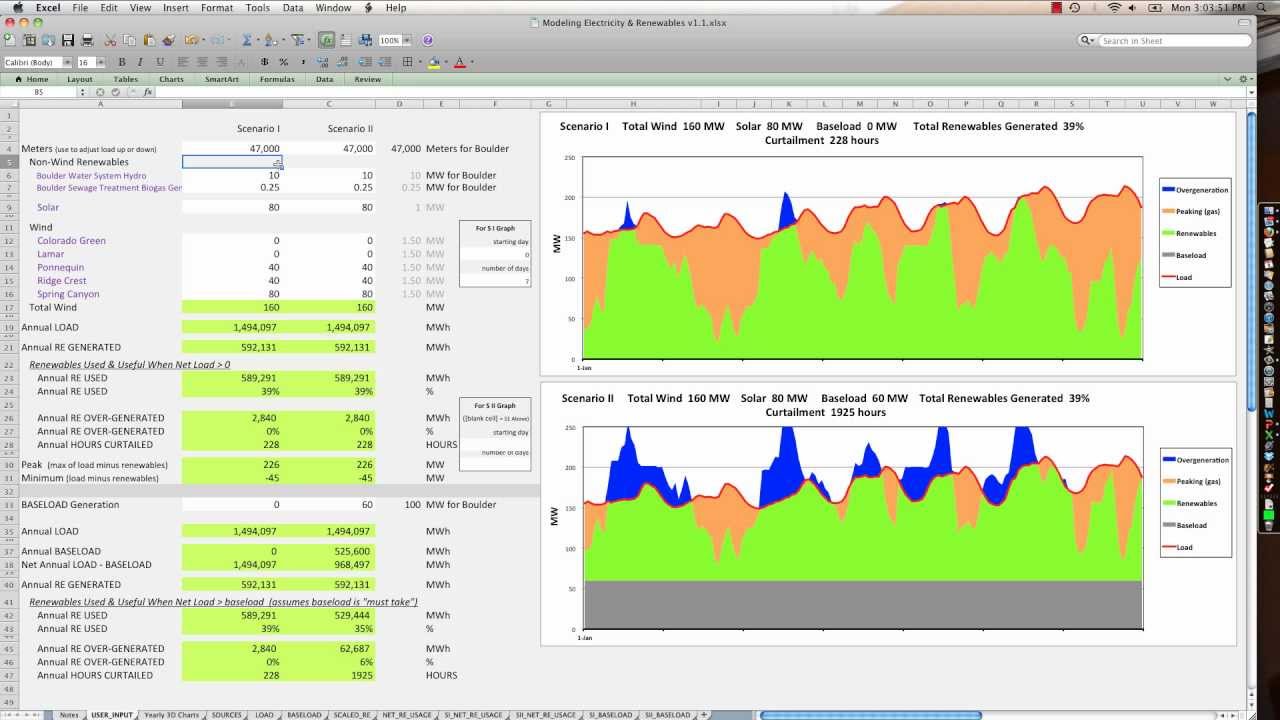
Task: Click the Save floppy disk icon
Action: [68, 40]
